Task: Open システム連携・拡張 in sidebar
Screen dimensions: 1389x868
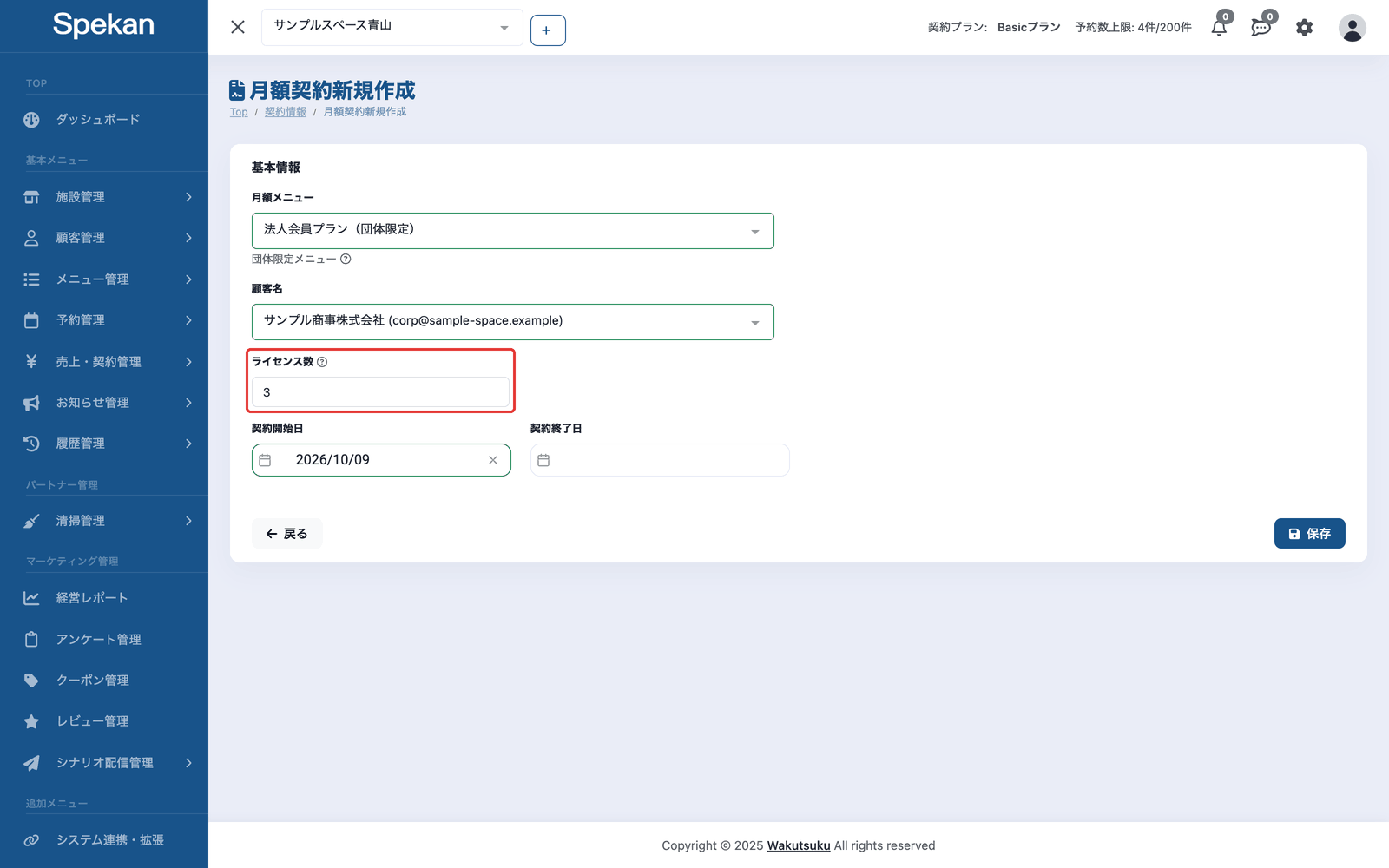Action: tap(104, 840)
